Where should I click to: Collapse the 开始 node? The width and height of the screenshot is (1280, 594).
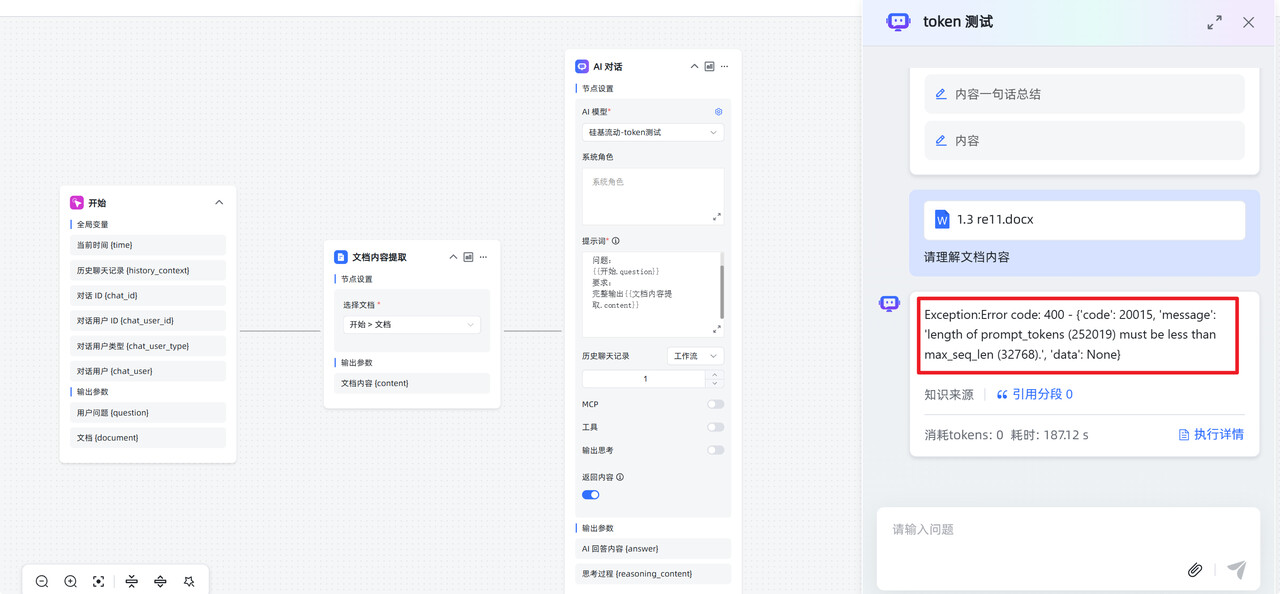(x=219, y=203)
